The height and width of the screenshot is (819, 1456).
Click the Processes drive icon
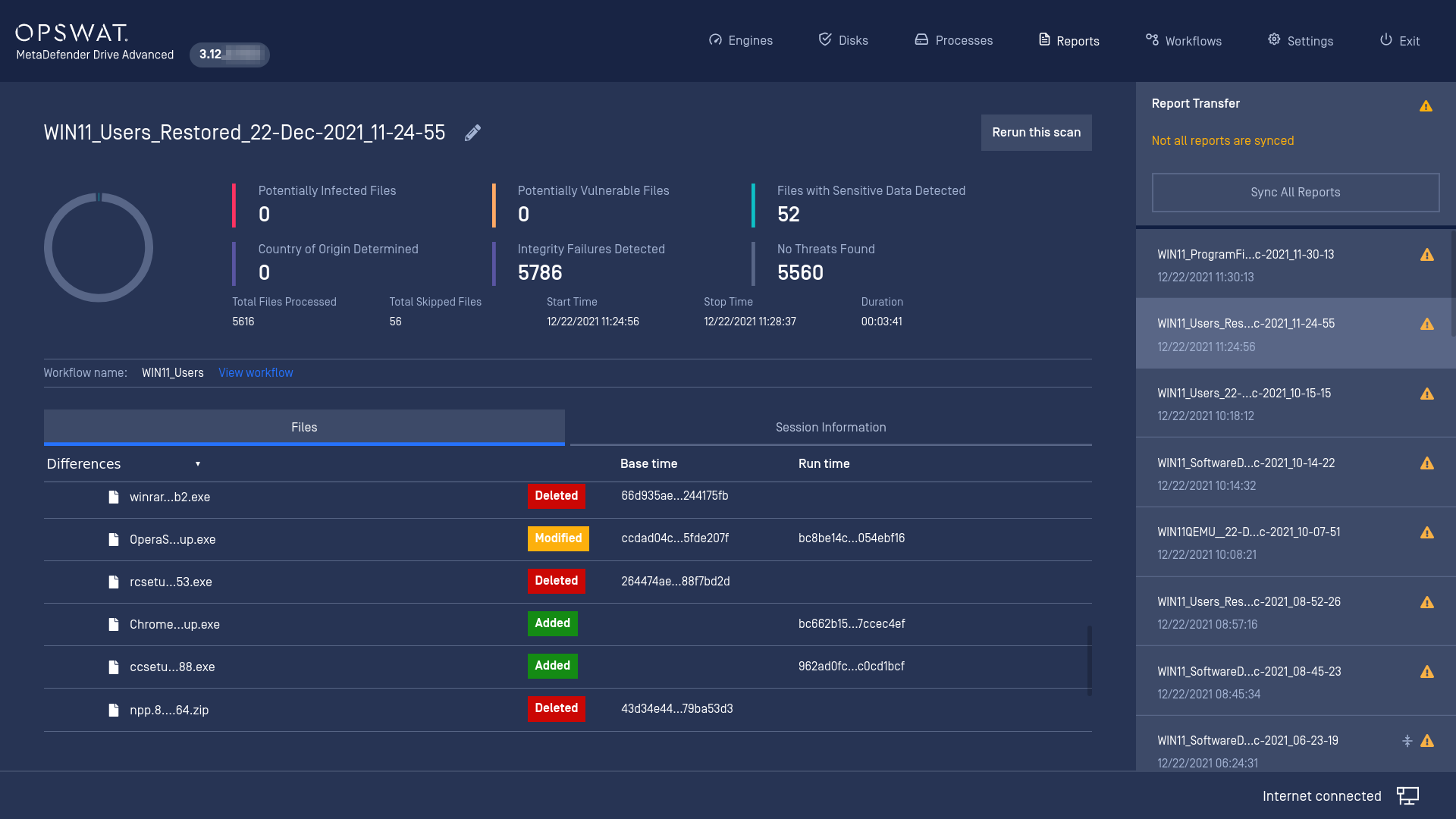[921, 39]
